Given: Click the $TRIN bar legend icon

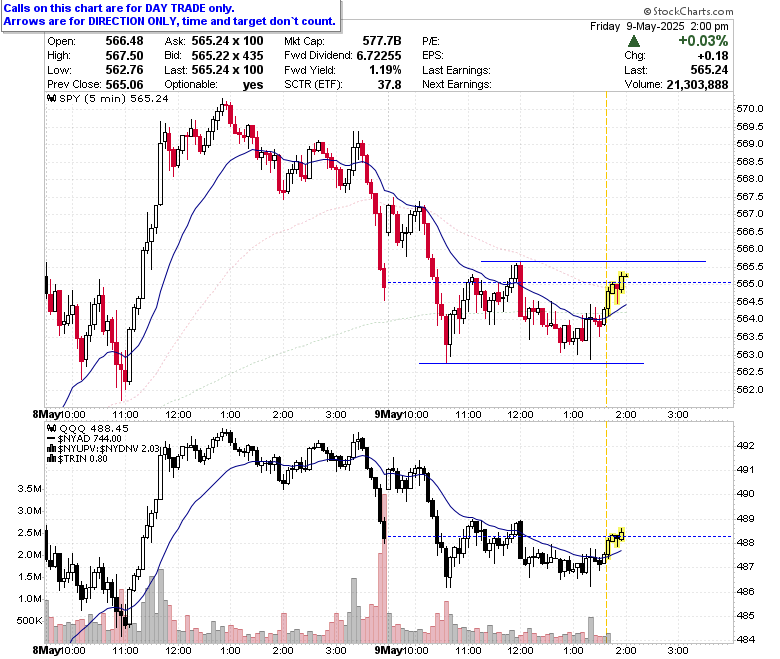Looking at the screenshot, I should click(51, 459).
